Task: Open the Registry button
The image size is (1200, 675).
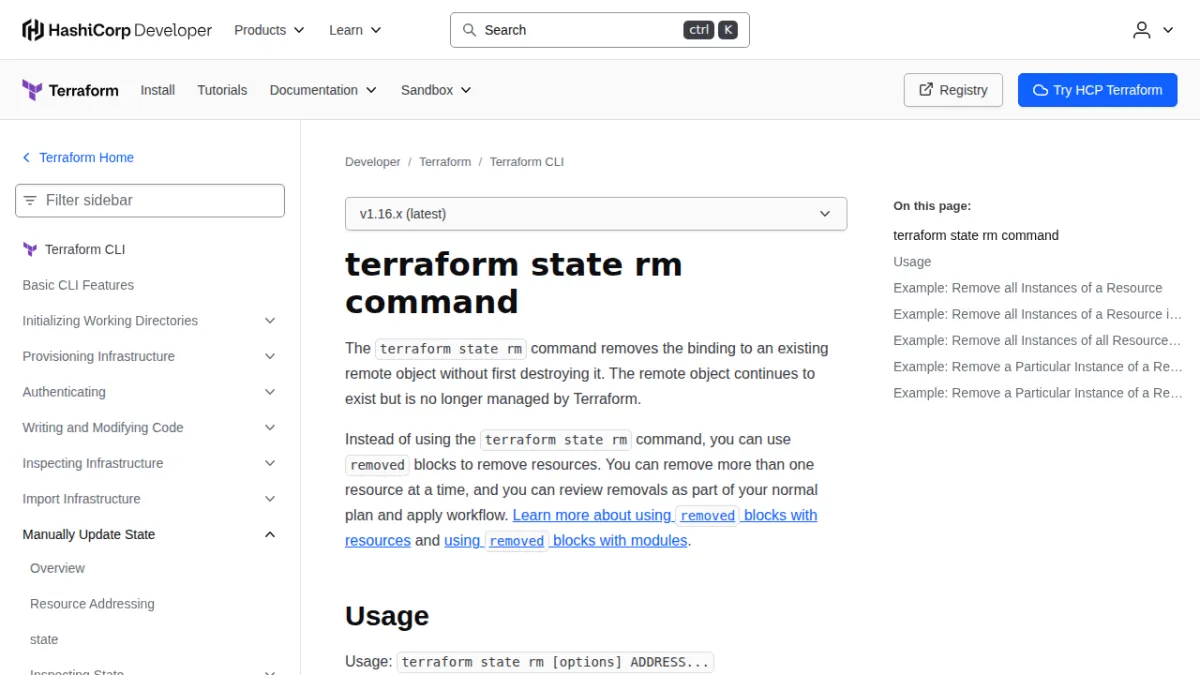Action: tap(953, 90)
